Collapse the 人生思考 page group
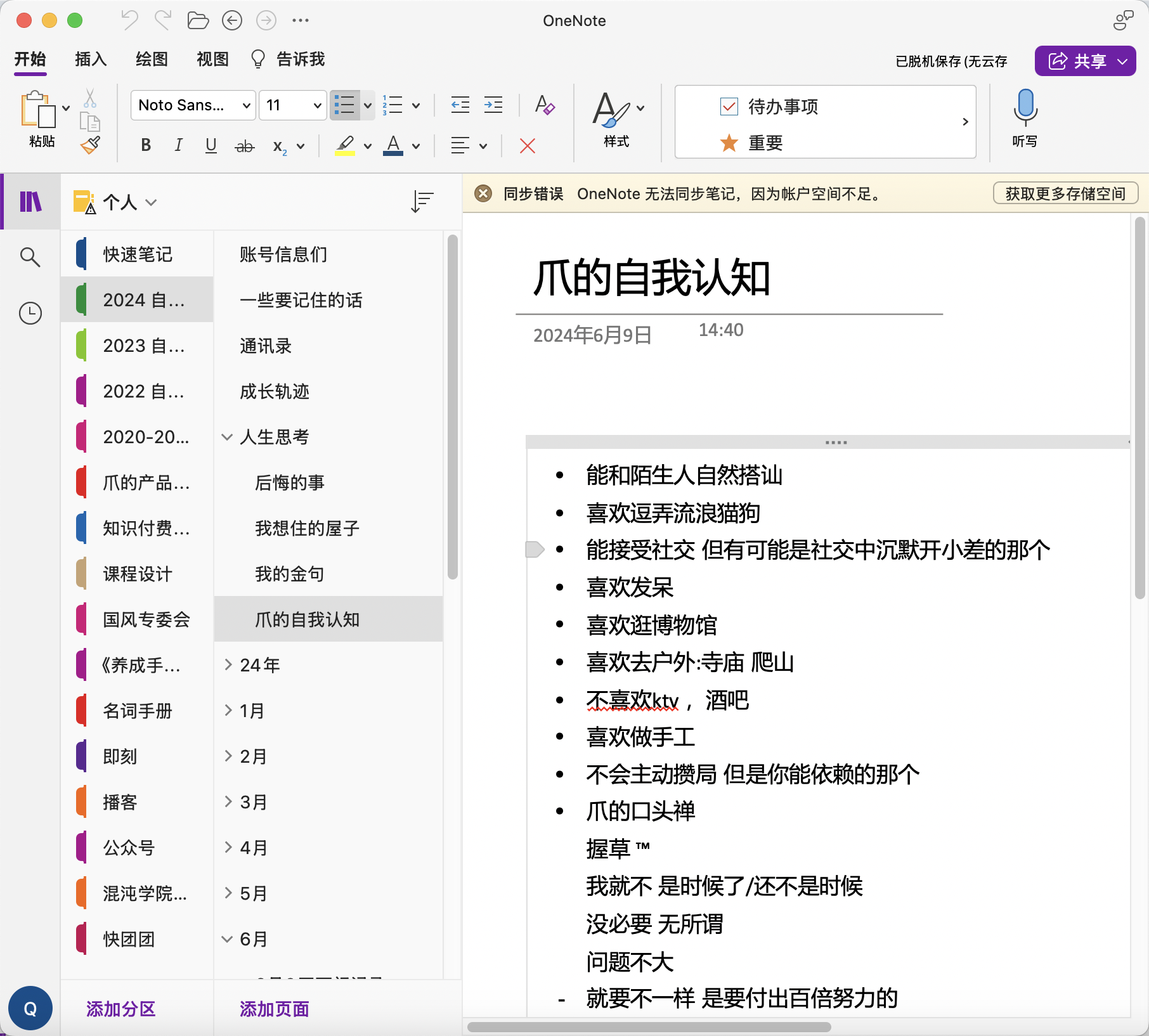This screenshot has width=1149, height=1036. [227, 437]
